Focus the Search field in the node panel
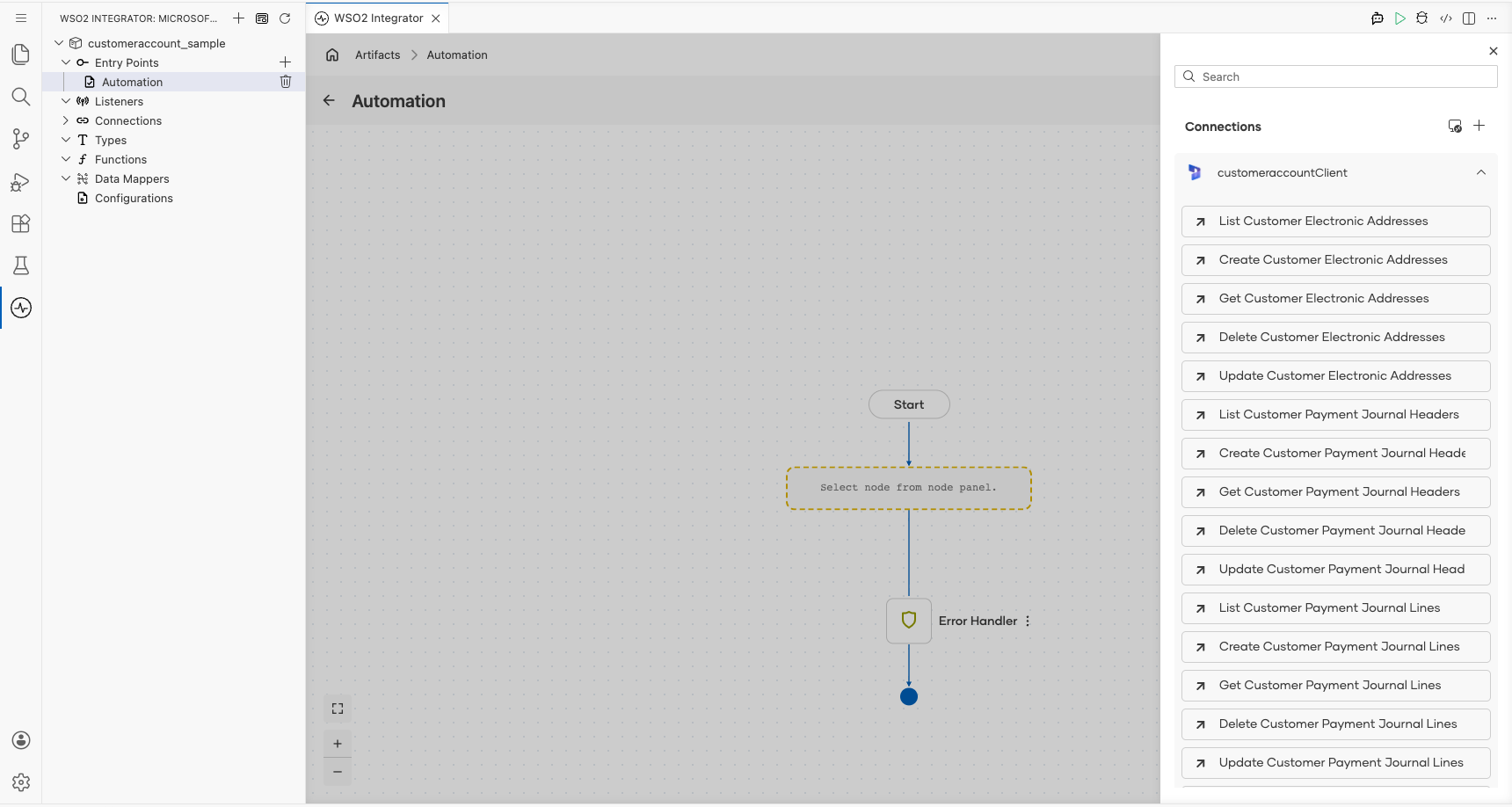Image resolution: width=1512 pixels, height=807 pixels. tap(1336, 76)
